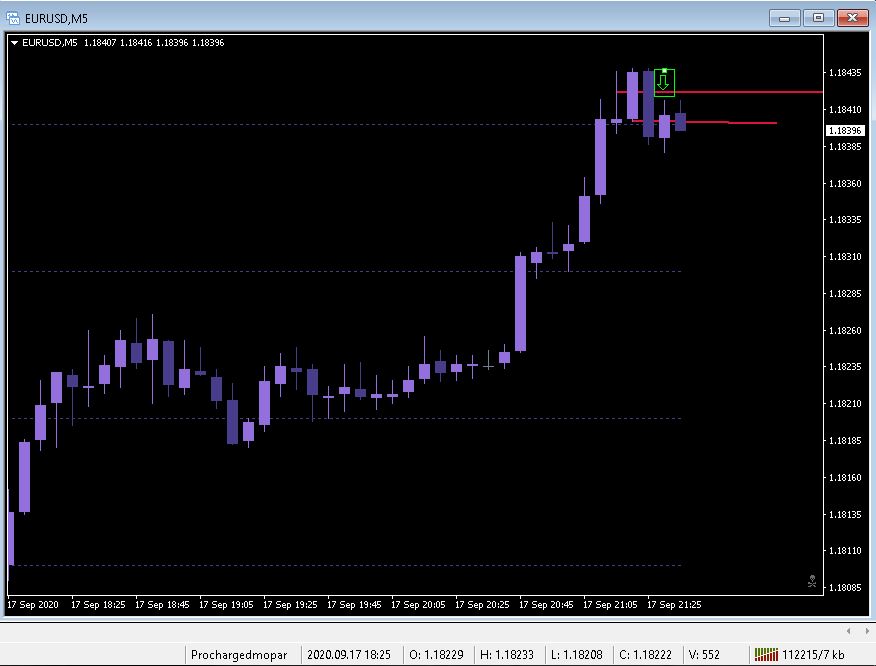The width and height of the screenshot is (876, 666).
Task: Click the current price label 1.18396
Action: pos(845,130)
